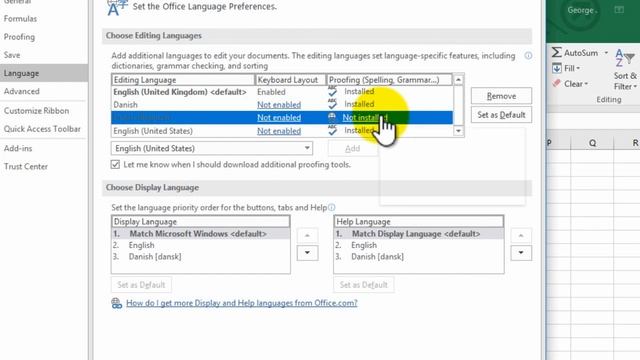This screenshot has height=360, width=640.
Task: Open the Formulas options category
Action: (20, 19)
